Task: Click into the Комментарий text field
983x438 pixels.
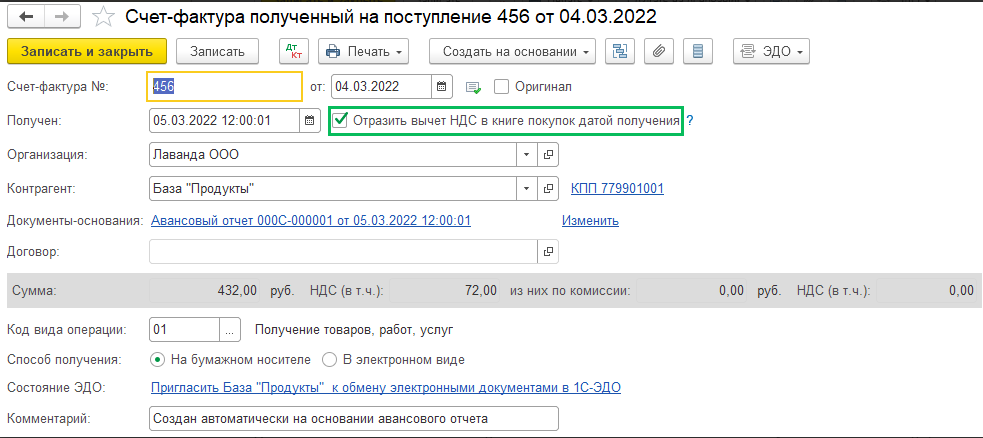Action: coord(350,418)
